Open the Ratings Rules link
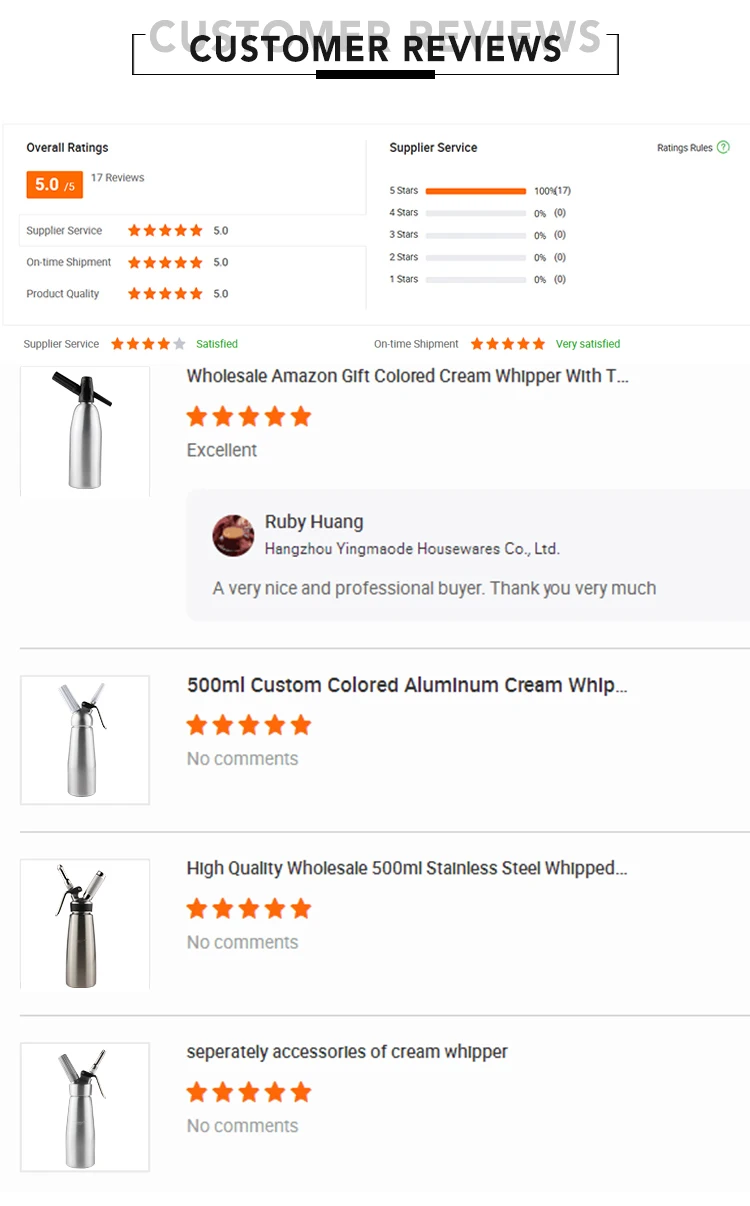The height and width of the screenshot is (1206, 750). coord(685,148)
